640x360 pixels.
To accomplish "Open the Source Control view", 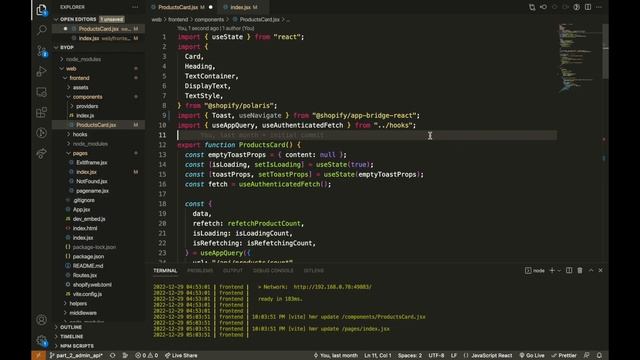I will [41, 51].
